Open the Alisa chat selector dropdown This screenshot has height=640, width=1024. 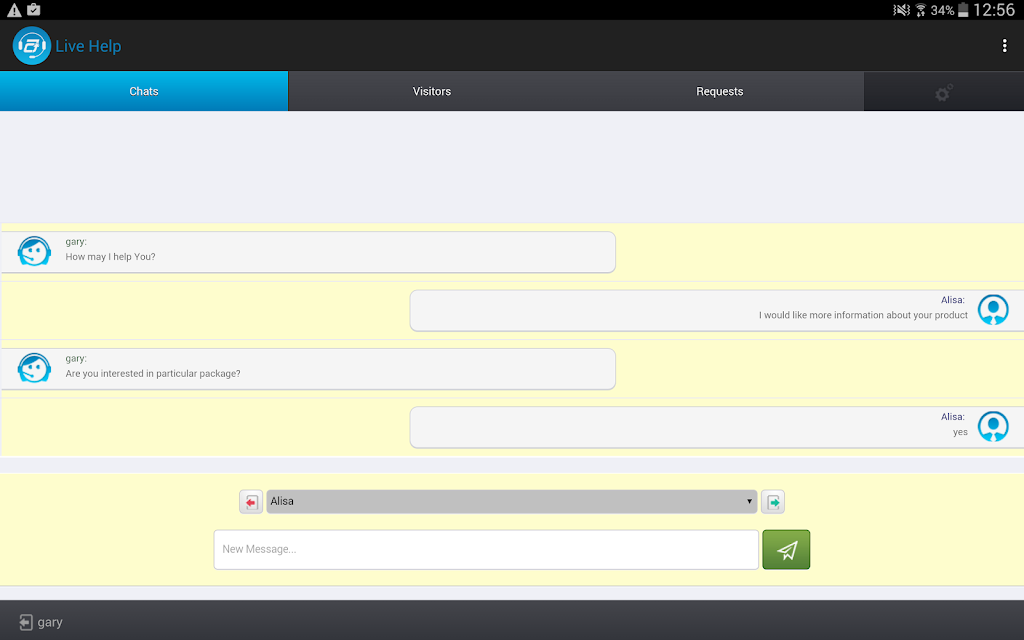click(511, 502)
